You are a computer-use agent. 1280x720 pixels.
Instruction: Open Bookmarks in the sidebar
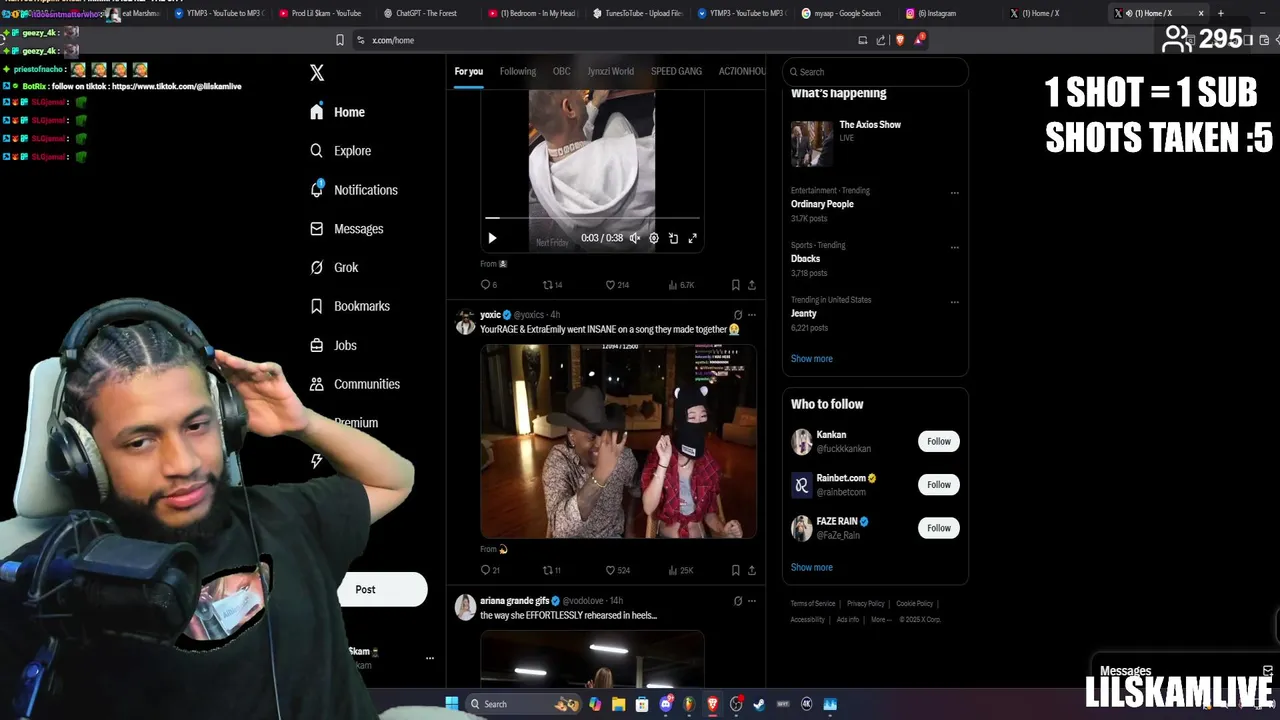point(349,306)
